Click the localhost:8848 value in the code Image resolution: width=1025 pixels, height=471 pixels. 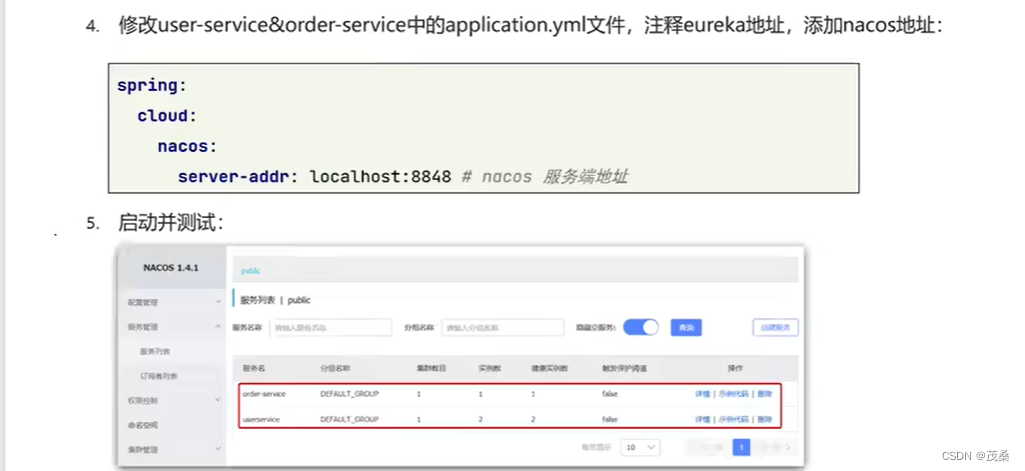[380, 176]
